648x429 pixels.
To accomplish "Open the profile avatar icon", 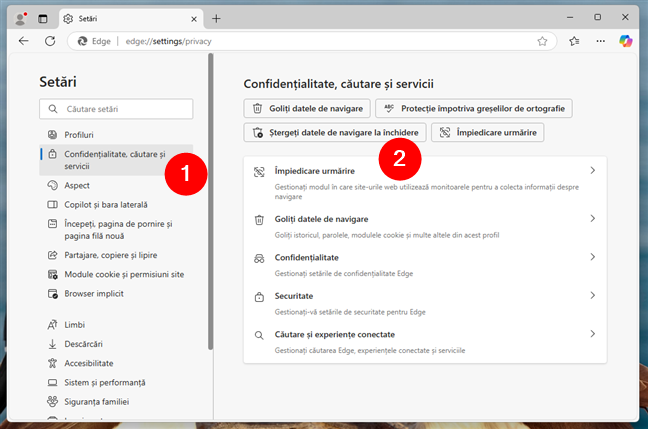I will [20, 19].
